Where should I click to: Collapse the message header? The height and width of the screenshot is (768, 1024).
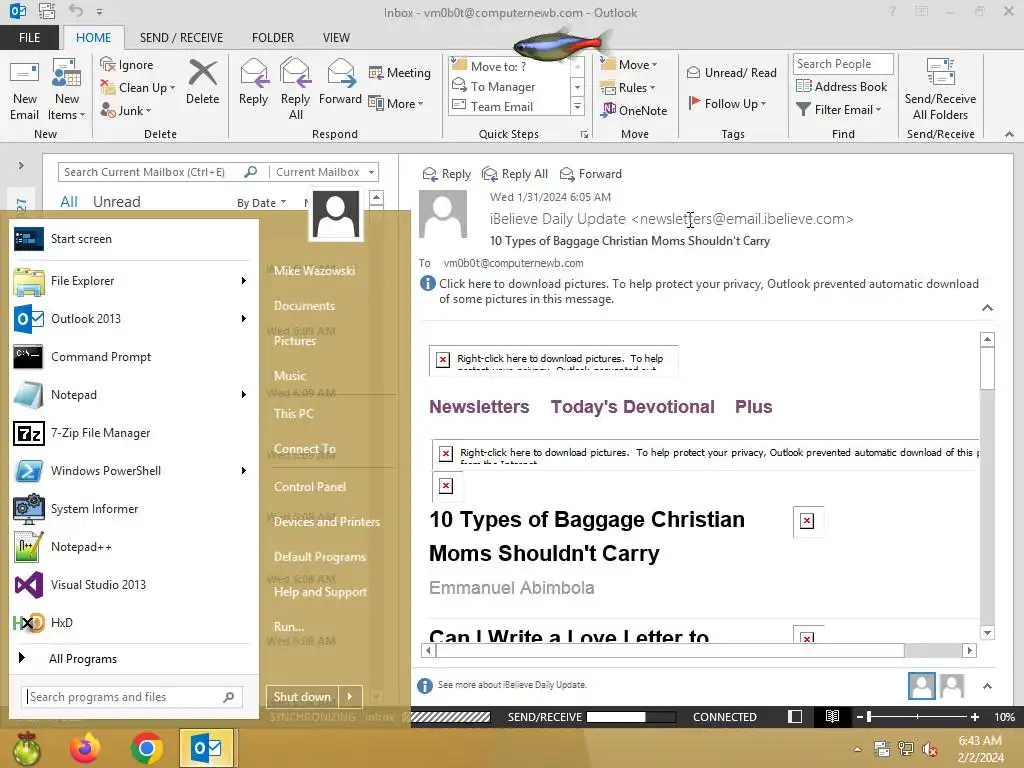(987, 308)
